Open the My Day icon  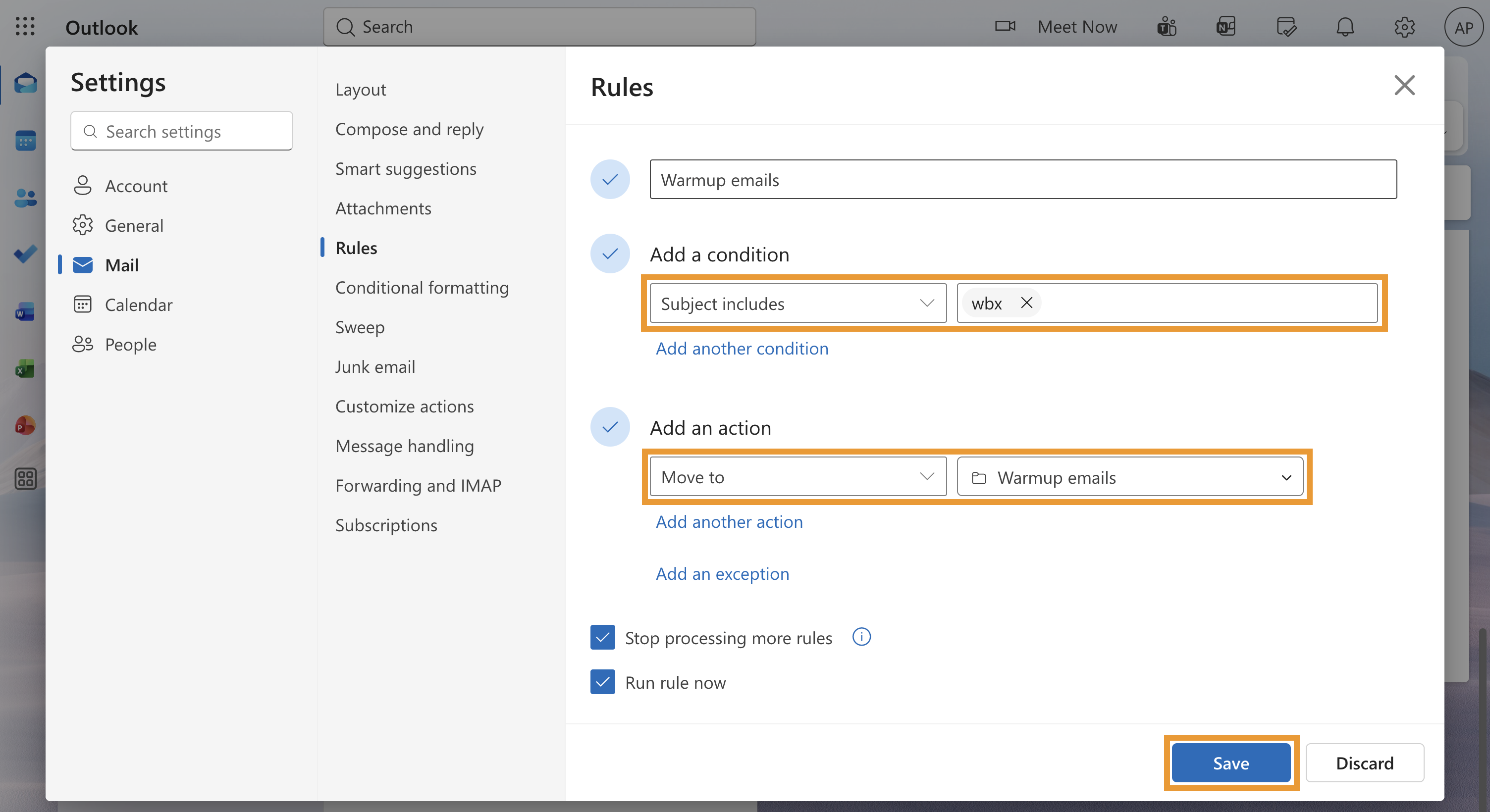1286,27
